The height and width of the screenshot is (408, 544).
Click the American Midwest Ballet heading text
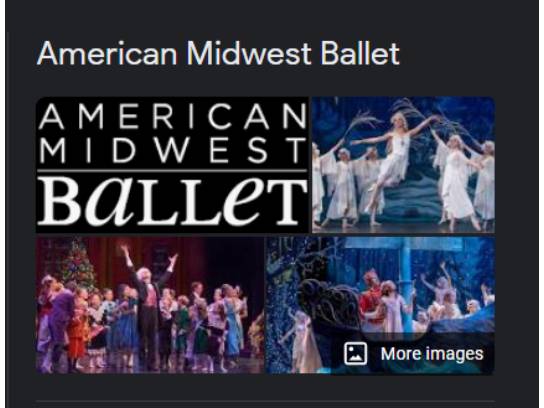tap(218, 53)
